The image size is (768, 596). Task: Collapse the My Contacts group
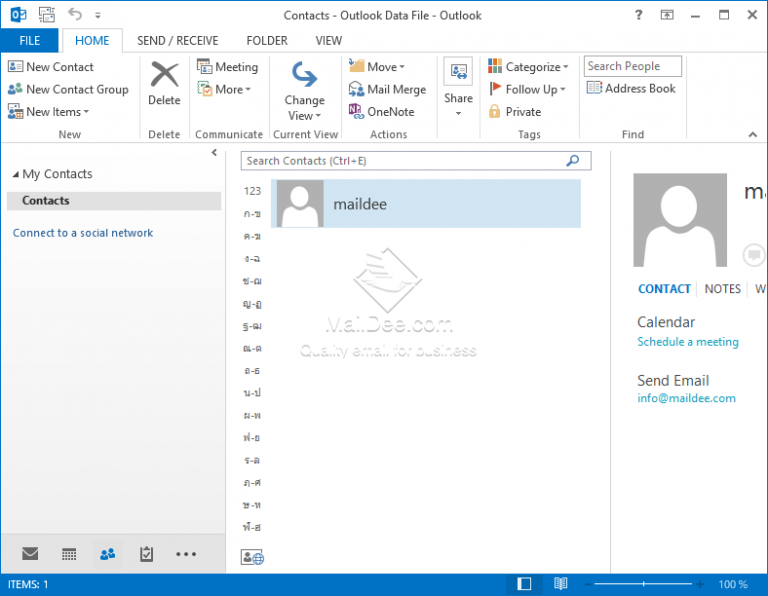pos(15,175)
